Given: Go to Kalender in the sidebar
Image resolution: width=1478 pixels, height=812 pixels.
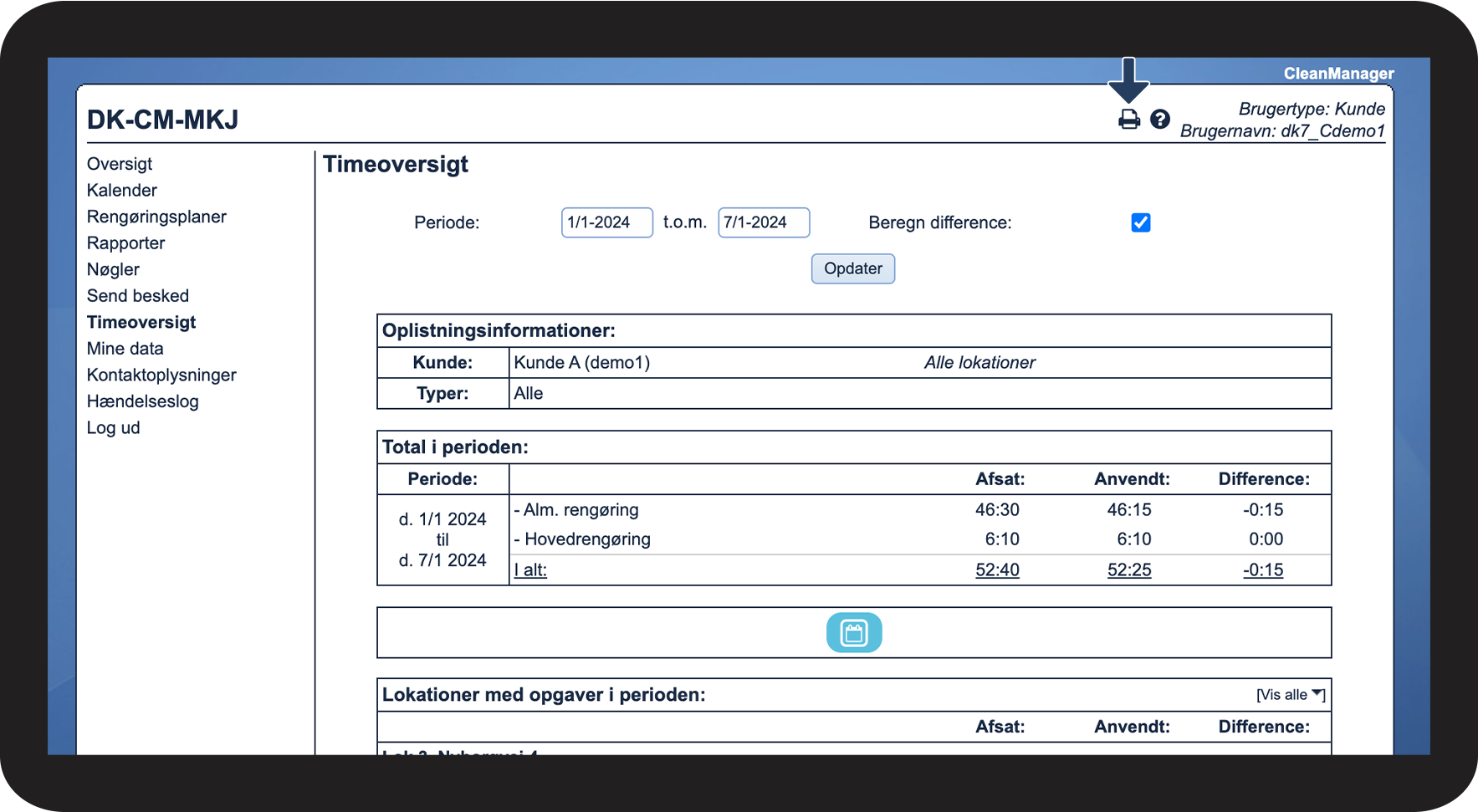Looking at the screenshot, I should tap(122, 191).
